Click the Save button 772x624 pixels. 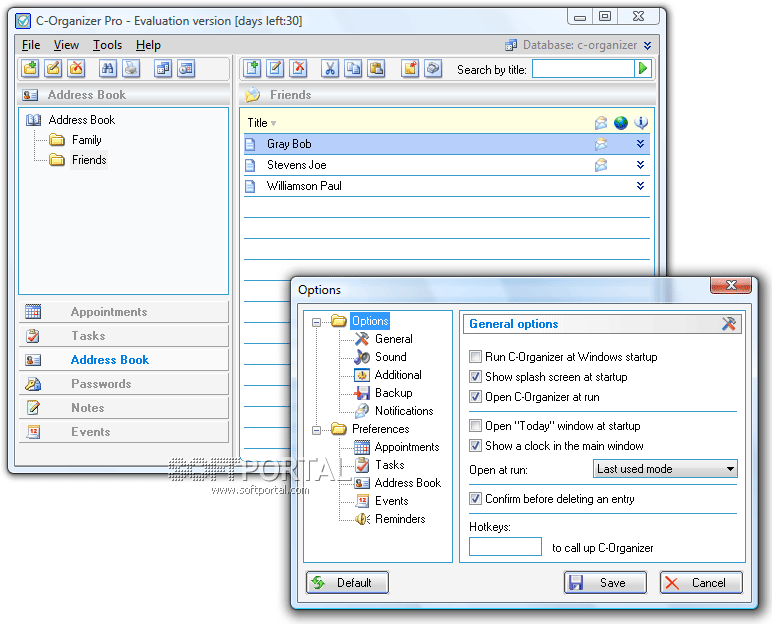pyautogui.click(x=605, y=583)
